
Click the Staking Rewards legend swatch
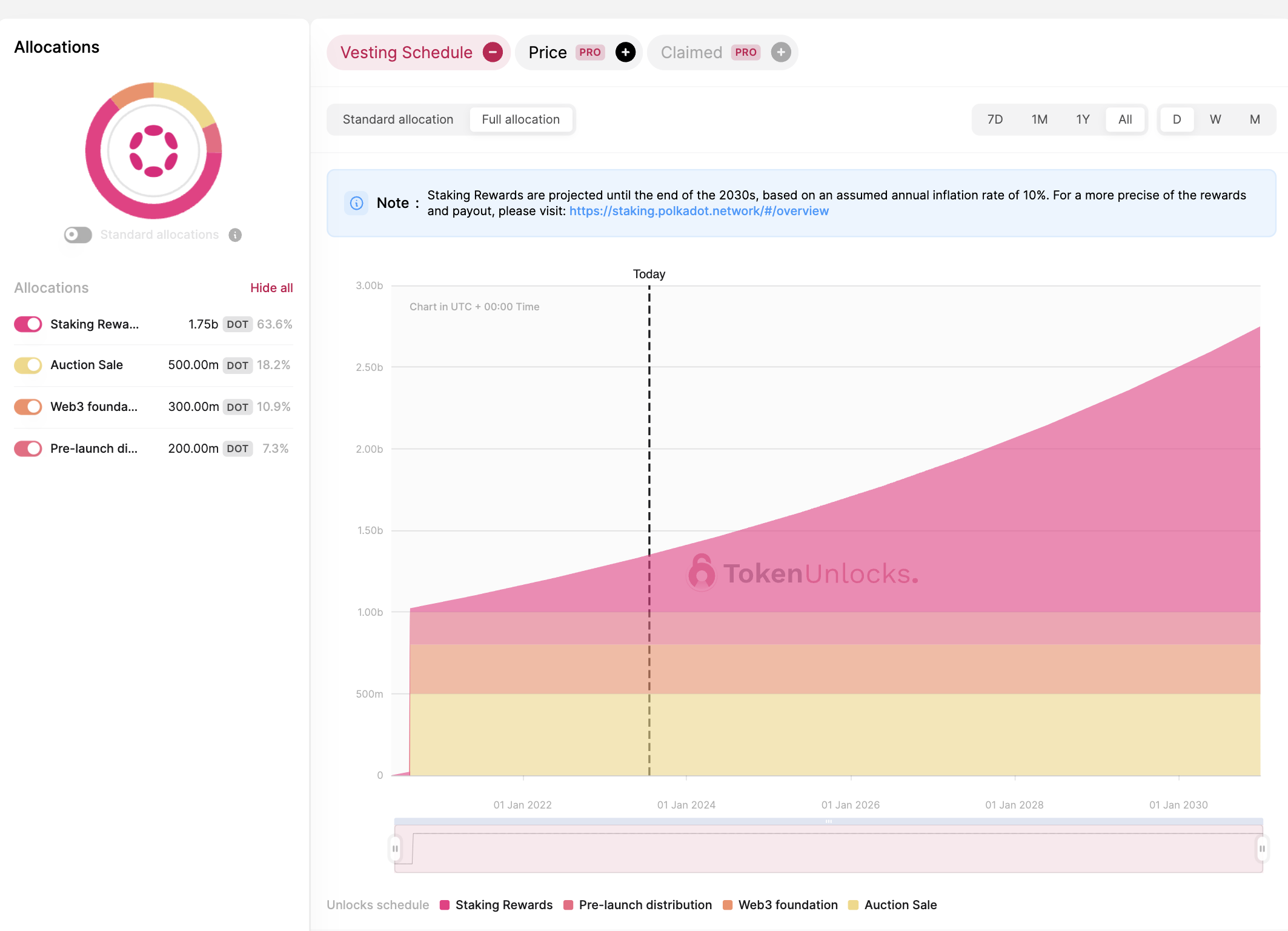445,905
